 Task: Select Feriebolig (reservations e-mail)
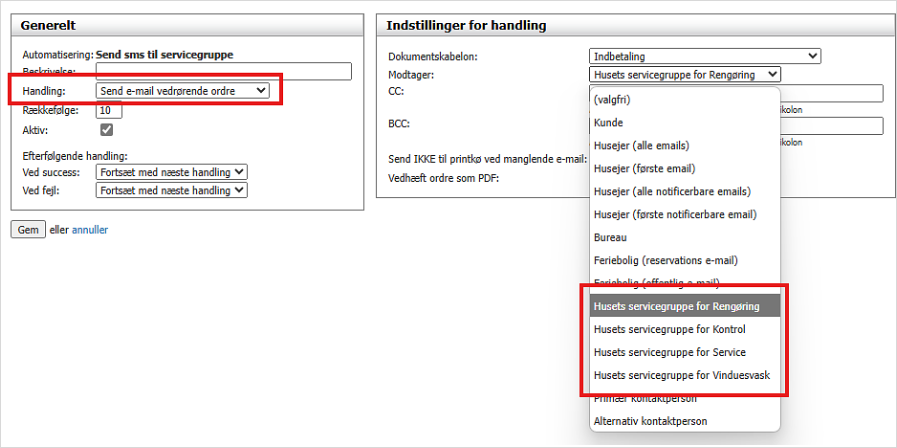pos(685,260)
